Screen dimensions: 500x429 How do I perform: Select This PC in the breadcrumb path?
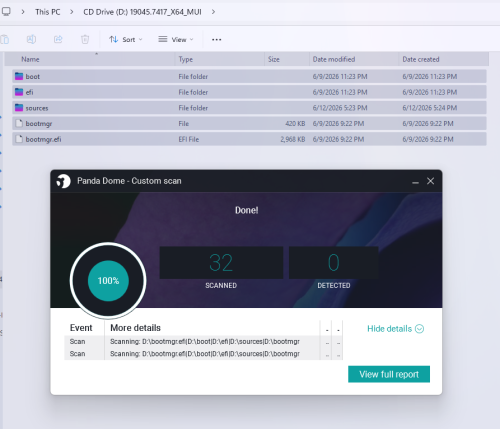(48, 12)
